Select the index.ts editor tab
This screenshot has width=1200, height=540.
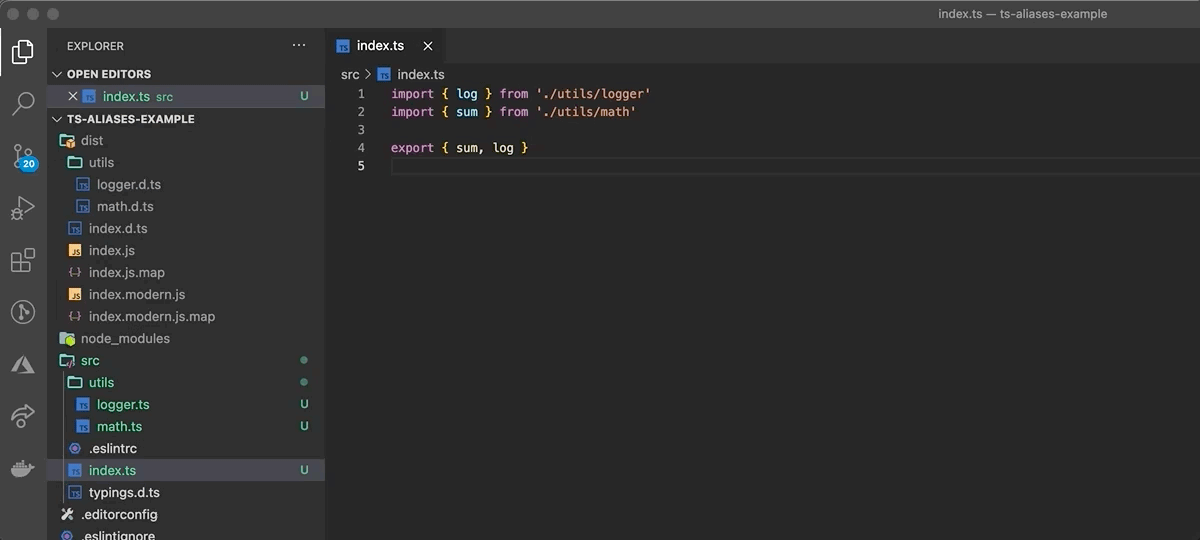[380, 46]
